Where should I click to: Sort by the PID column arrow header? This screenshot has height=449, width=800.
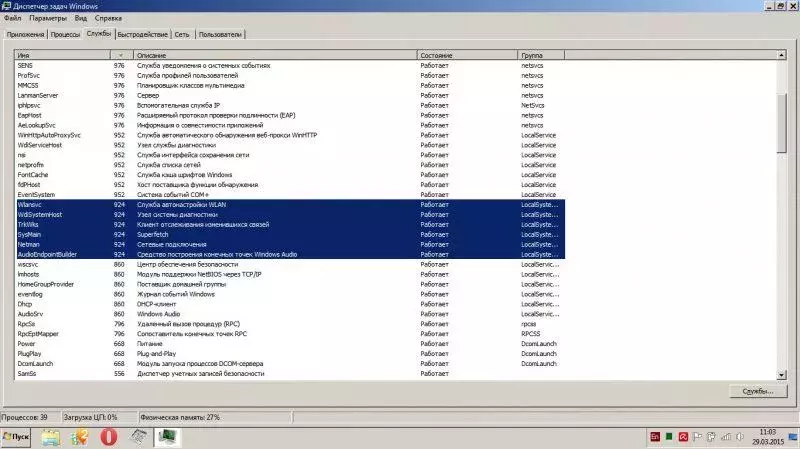[x=121, y=55]
